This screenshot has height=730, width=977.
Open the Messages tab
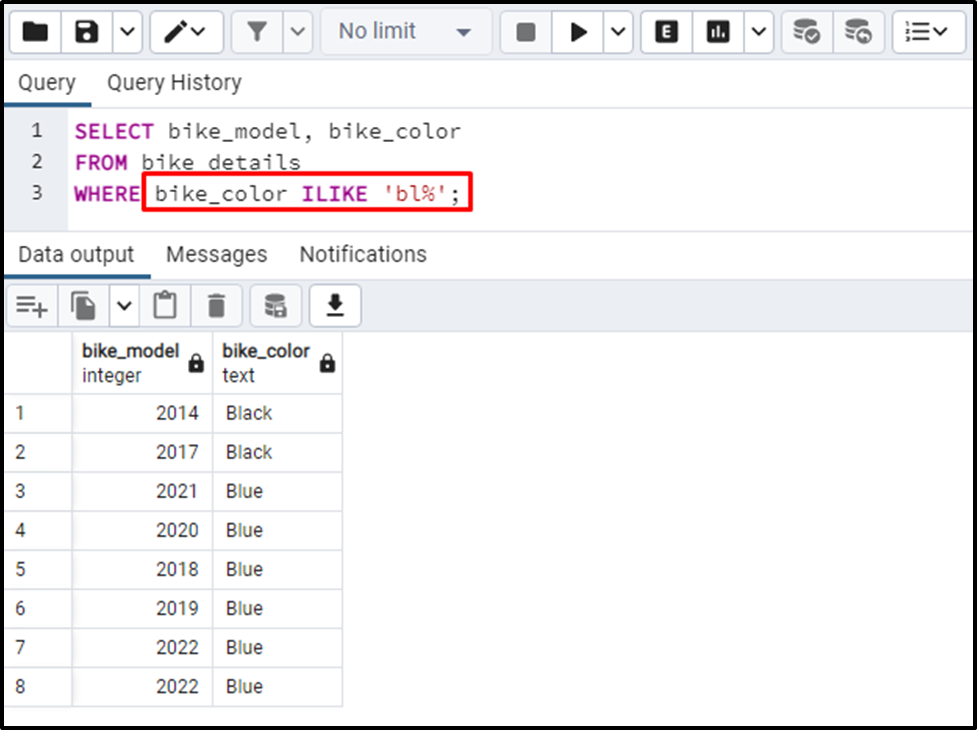point(216,254)
